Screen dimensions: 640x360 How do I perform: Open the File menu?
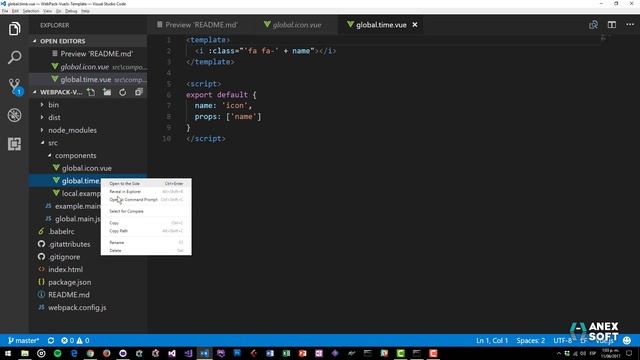[5, 11]
